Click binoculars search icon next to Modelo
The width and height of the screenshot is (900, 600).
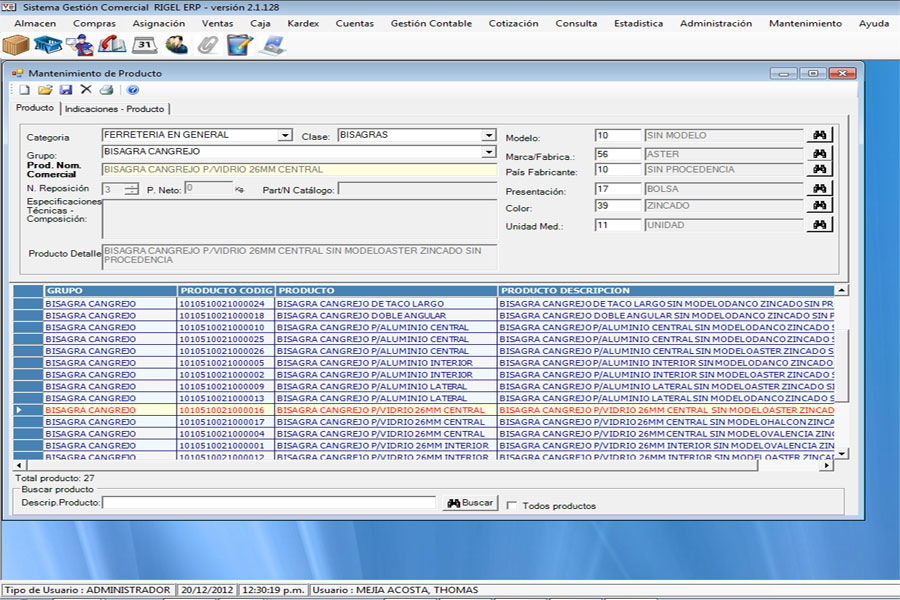(820, 136)
